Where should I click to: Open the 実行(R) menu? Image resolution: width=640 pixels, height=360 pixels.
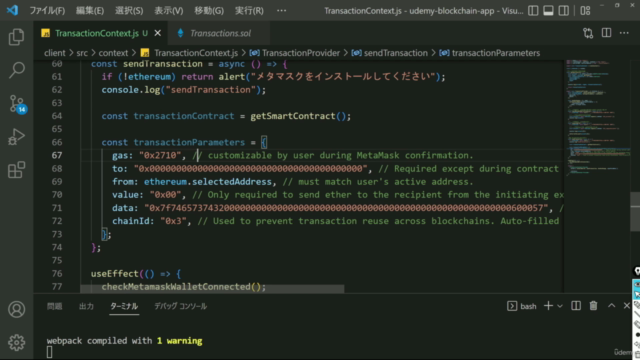(249, 11)
